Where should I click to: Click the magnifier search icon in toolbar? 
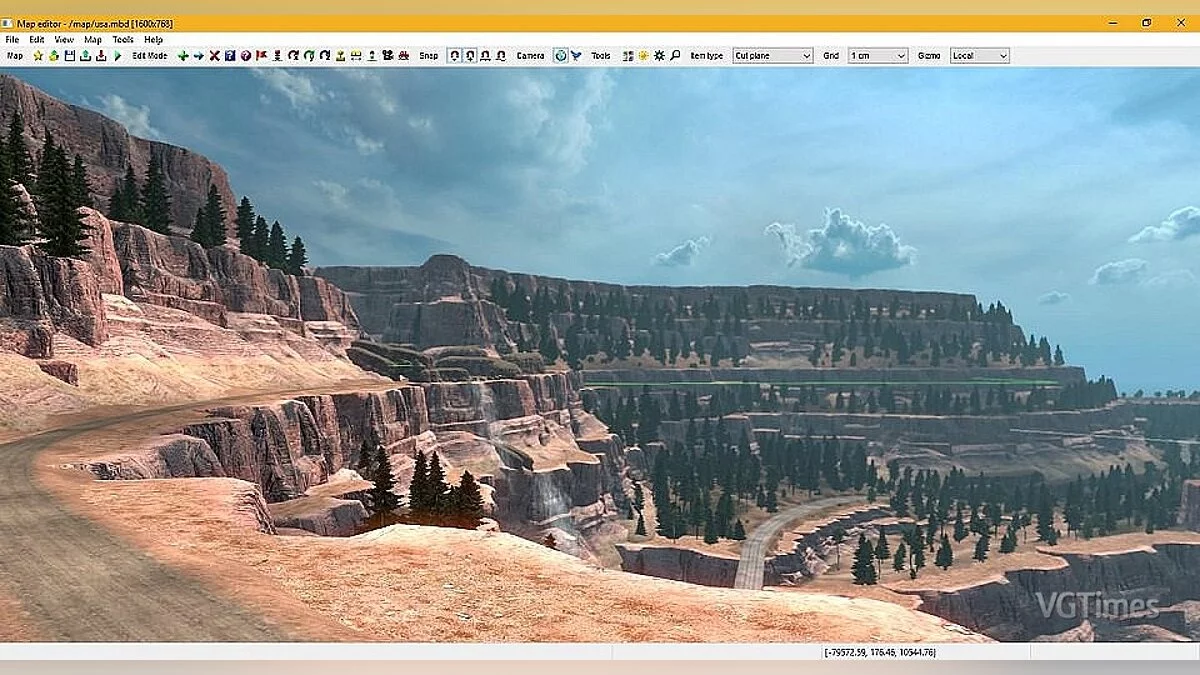675,56
